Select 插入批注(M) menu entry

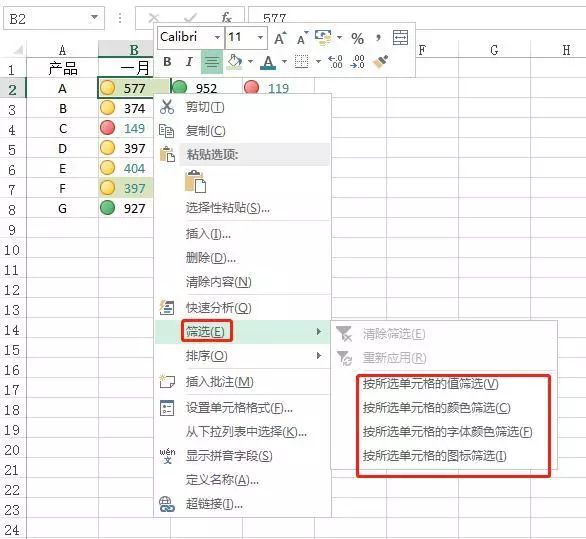[242, 382]
